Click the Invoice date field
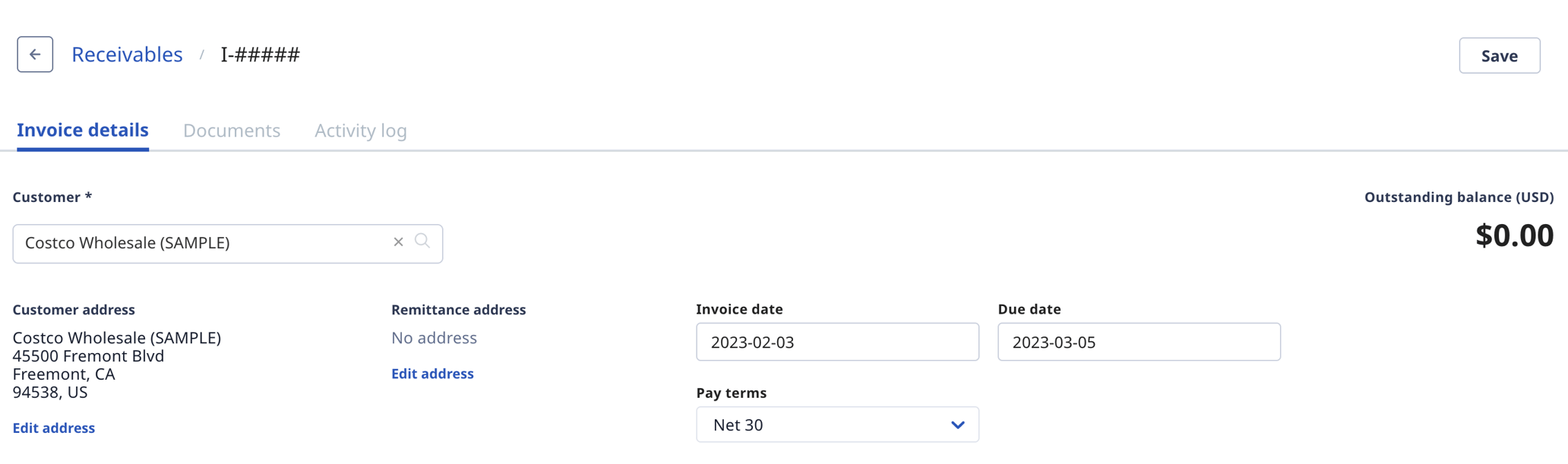The image size is (1568, 464). click(837, 342)
